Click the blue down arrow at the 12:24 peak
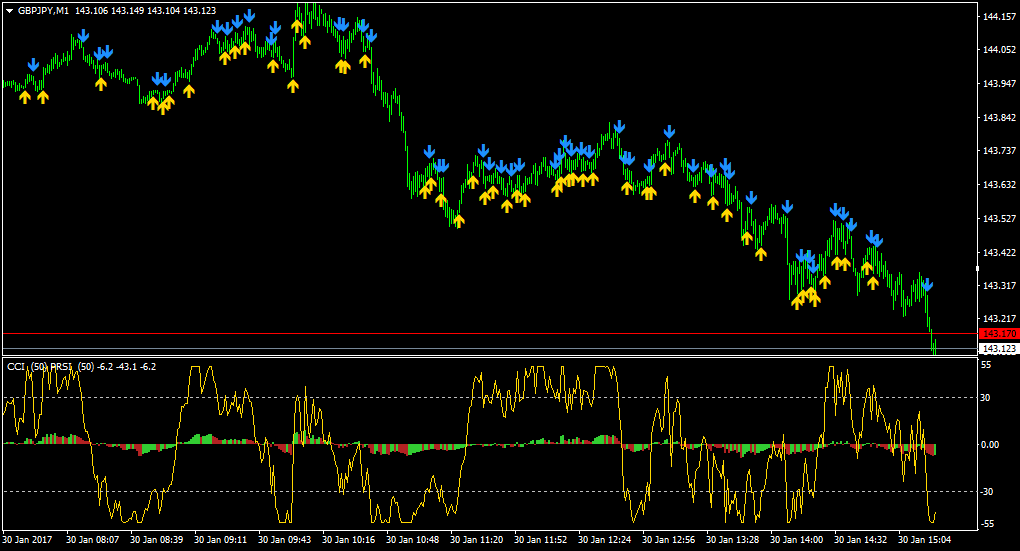 [x=619, y=126]
